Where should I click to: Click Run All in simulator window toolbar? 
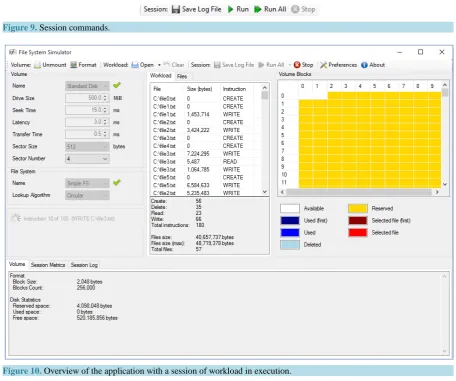point(271,65)
